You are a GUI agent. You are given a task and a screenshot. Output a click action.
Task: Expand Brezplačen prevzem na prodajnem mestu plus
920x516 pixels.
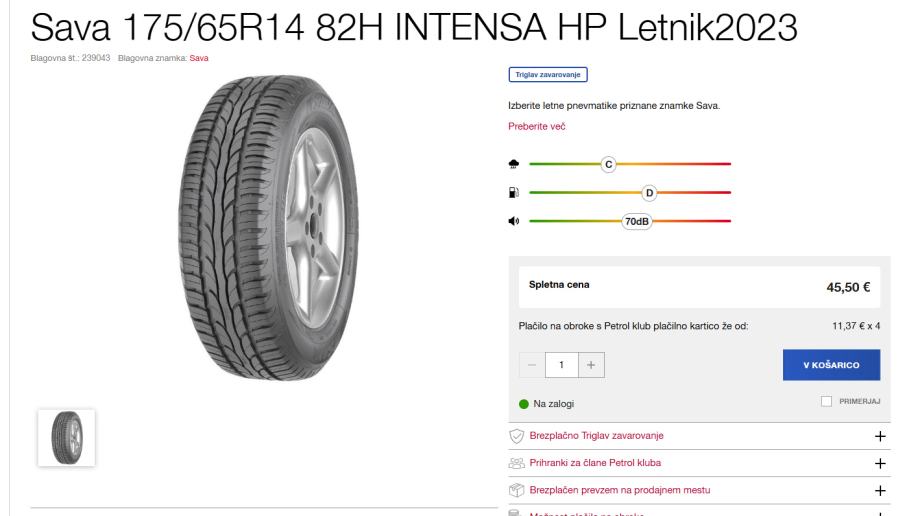pyautogui.click(x=880, y=490)
